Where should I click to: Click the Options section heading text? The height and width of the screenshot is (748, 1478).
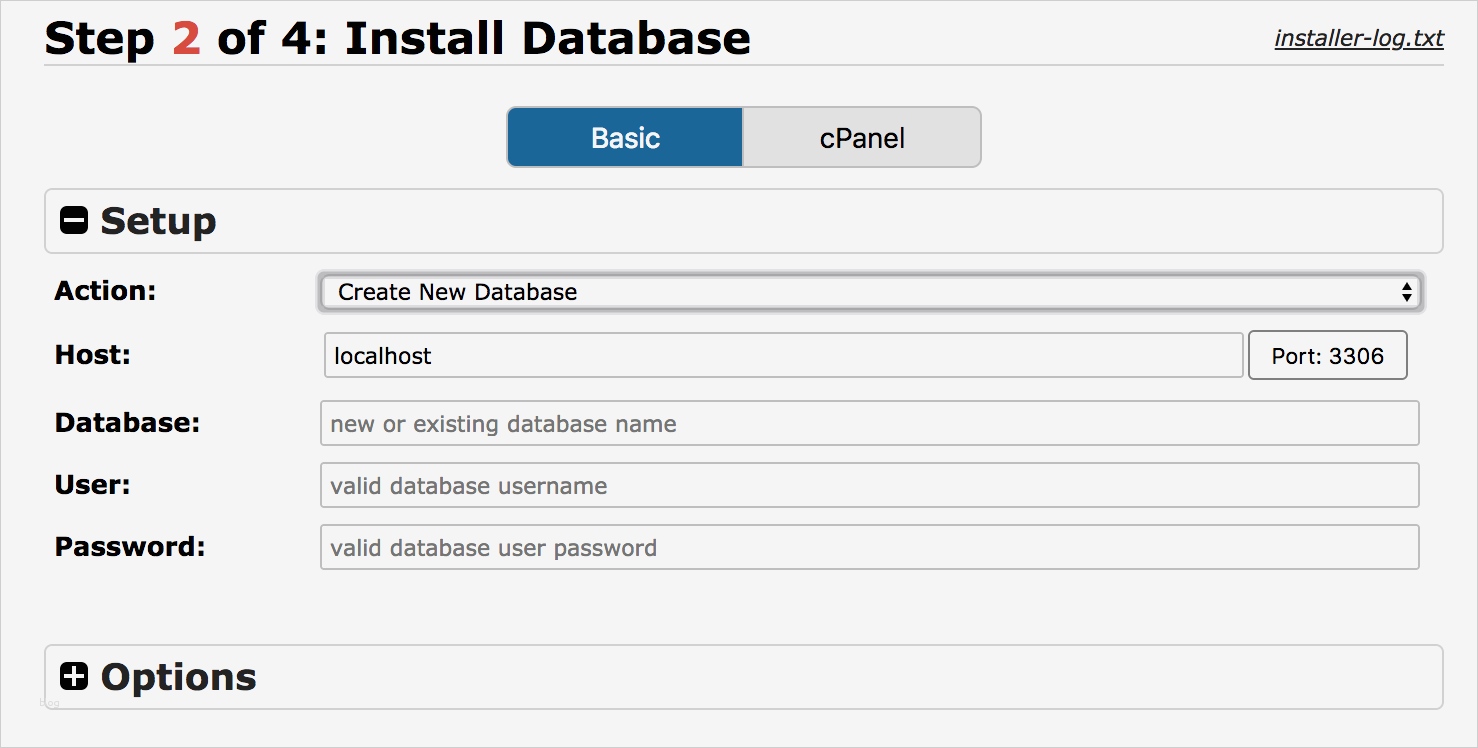(179, 677)
